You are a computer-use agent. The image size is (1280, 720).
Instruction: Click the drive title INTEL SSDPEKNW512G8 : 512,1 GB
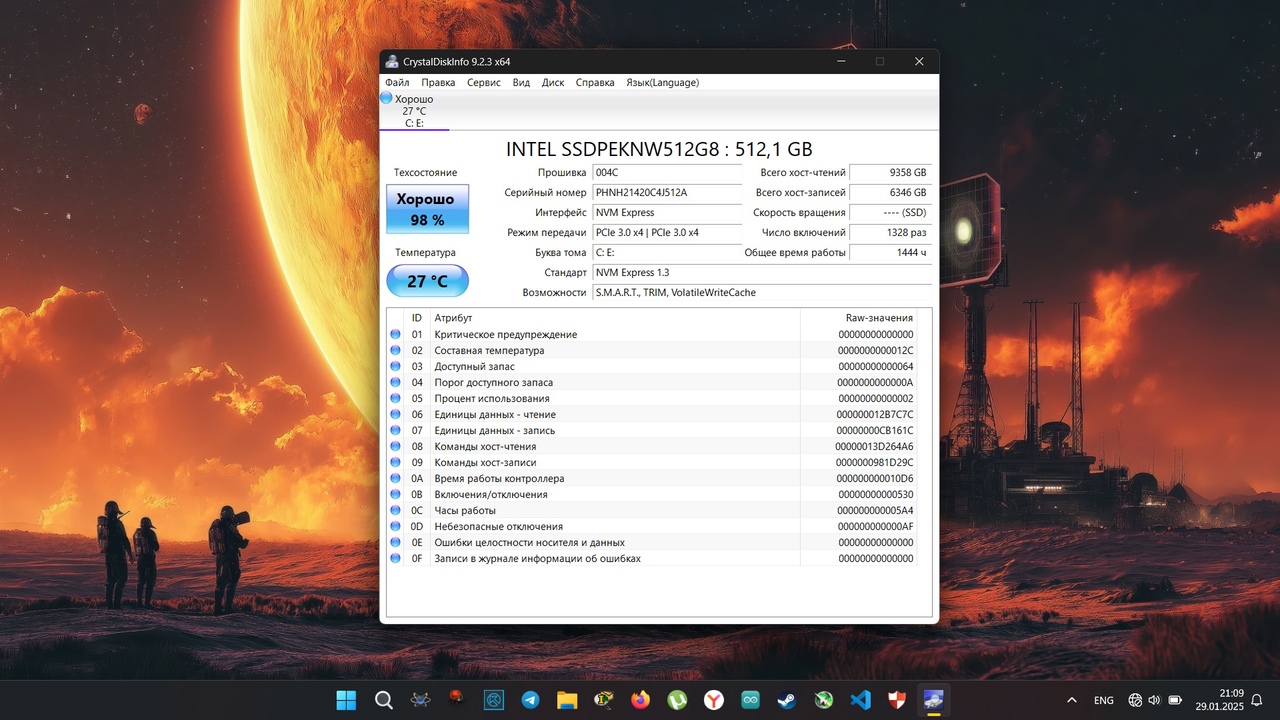(659, 149)
